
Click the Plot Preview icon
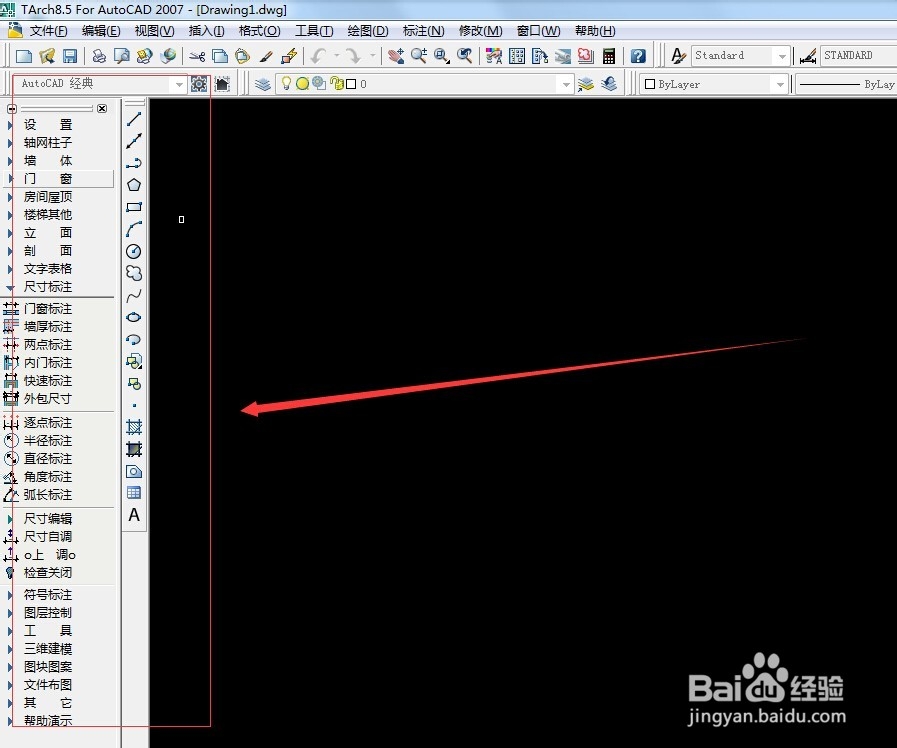point(121,56)
